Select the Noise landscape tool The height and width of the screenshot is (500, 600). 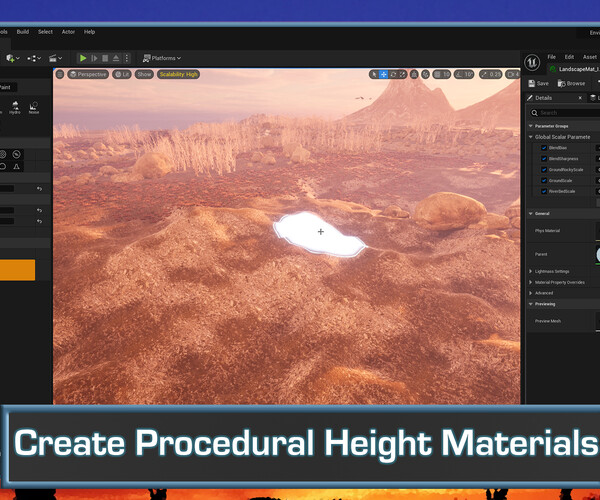(34, 107)
